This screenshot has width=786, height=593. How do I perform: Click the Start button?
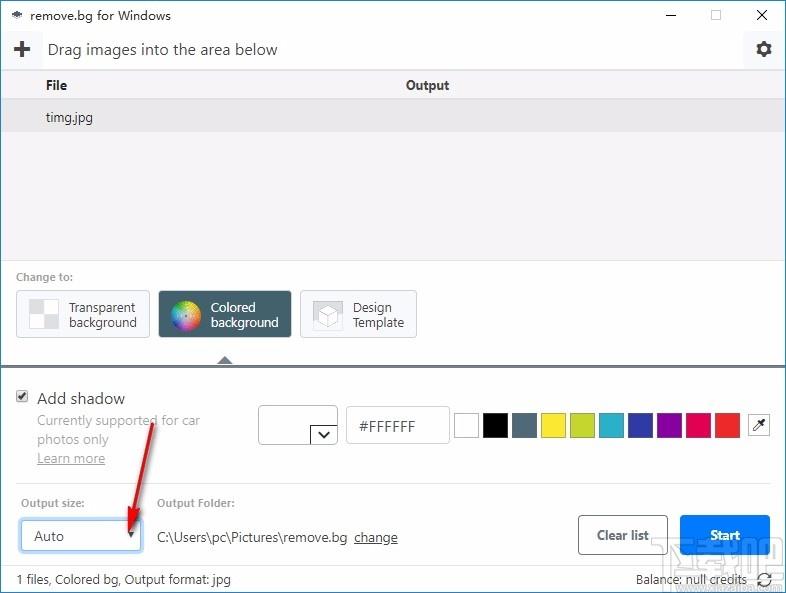point(724,535)
